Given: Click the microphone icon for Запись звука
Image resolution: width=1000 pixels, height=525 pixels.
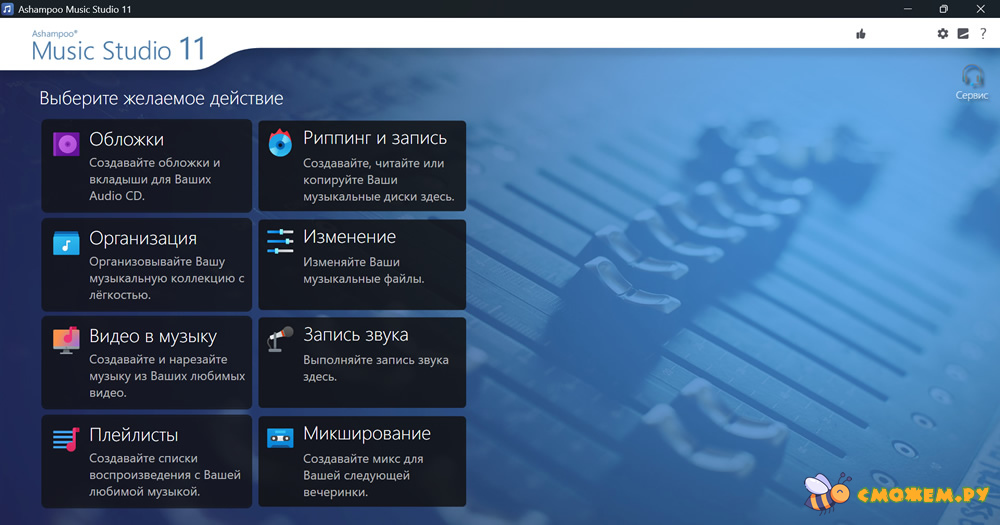Looking at the screenshot, I should tap(280, 339).
